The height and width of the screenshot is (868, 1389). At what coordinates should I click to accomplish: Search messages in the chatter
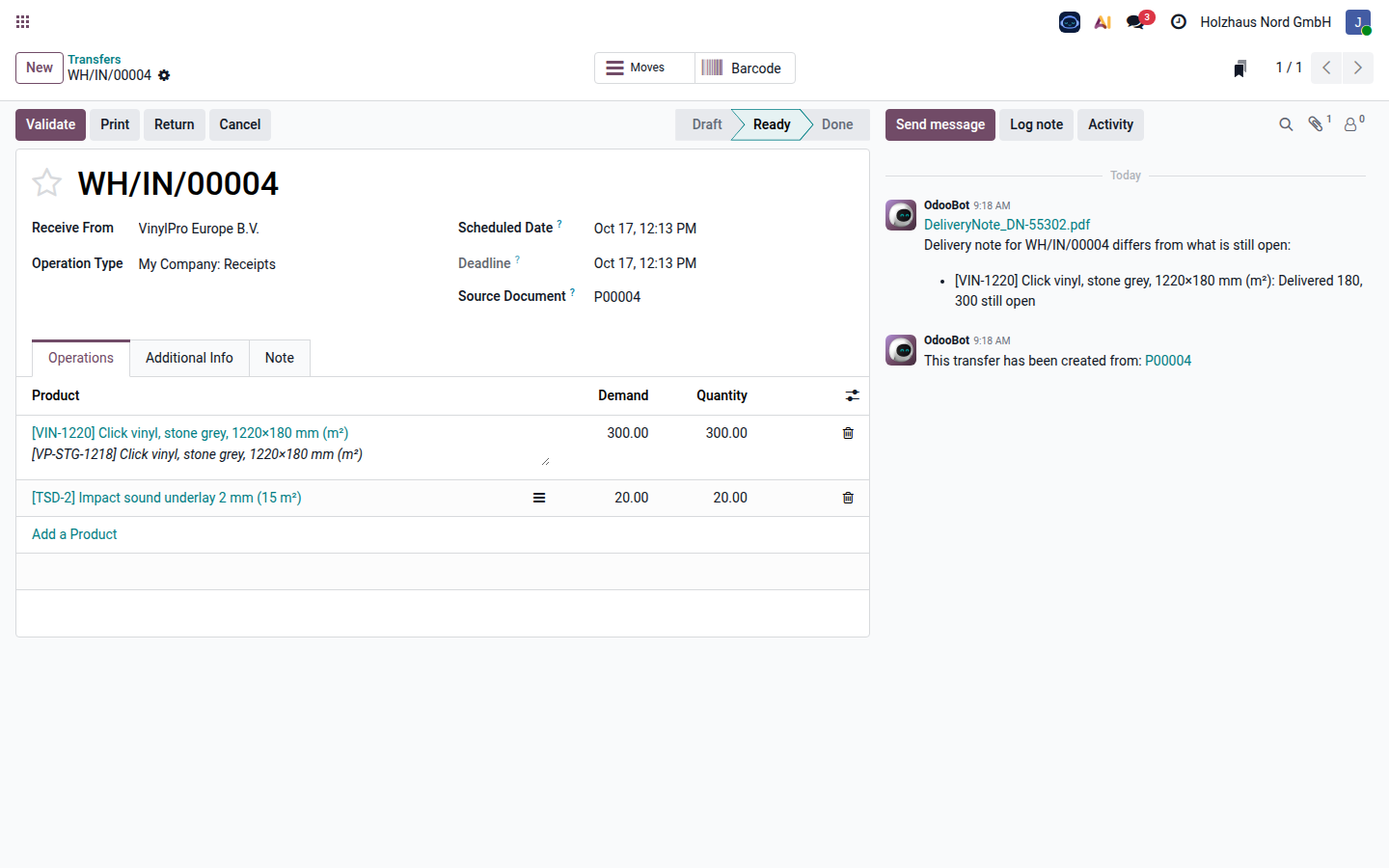click(x=1286, y=124)
